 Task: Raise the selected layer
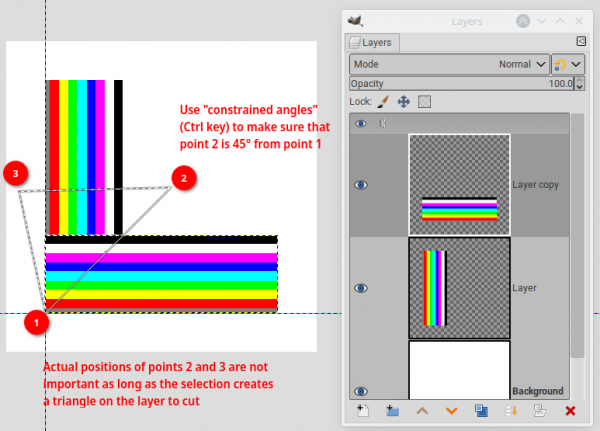point(422,411)
